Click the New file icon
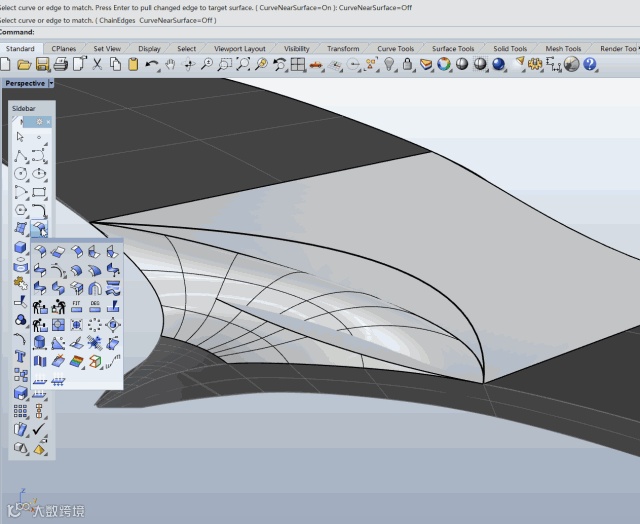 click(6, 64)
